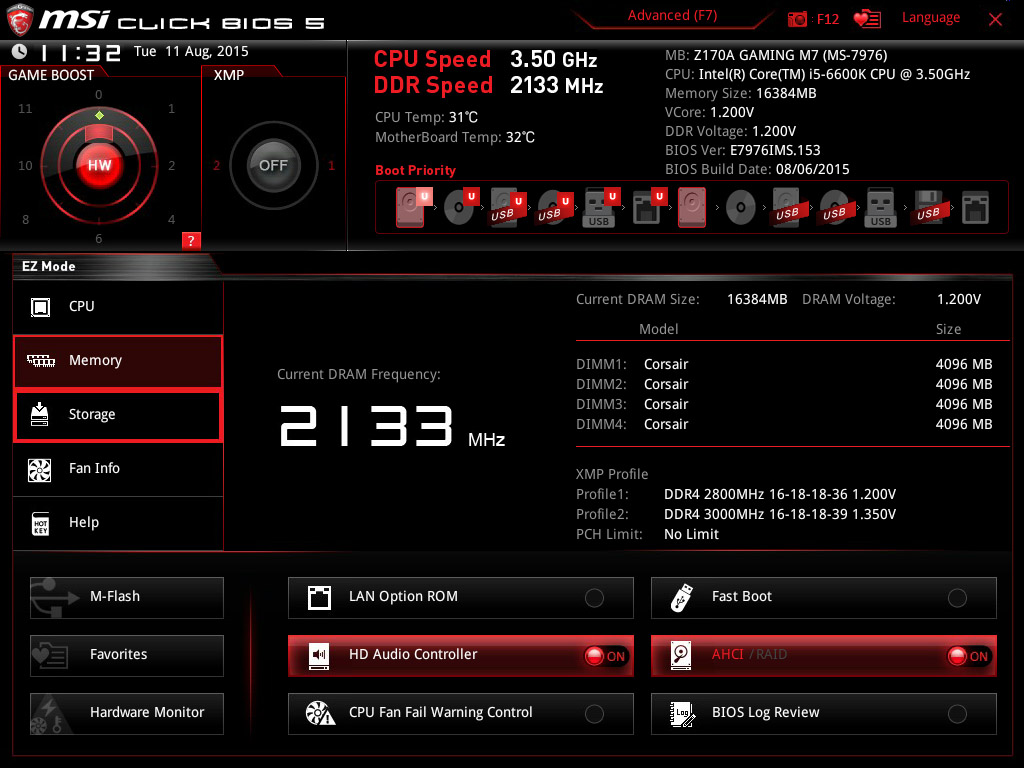The width and height of the screenshot is (1024, 768).
Task: Select the legacy USB key boot device
Action: tap(881, 207)
